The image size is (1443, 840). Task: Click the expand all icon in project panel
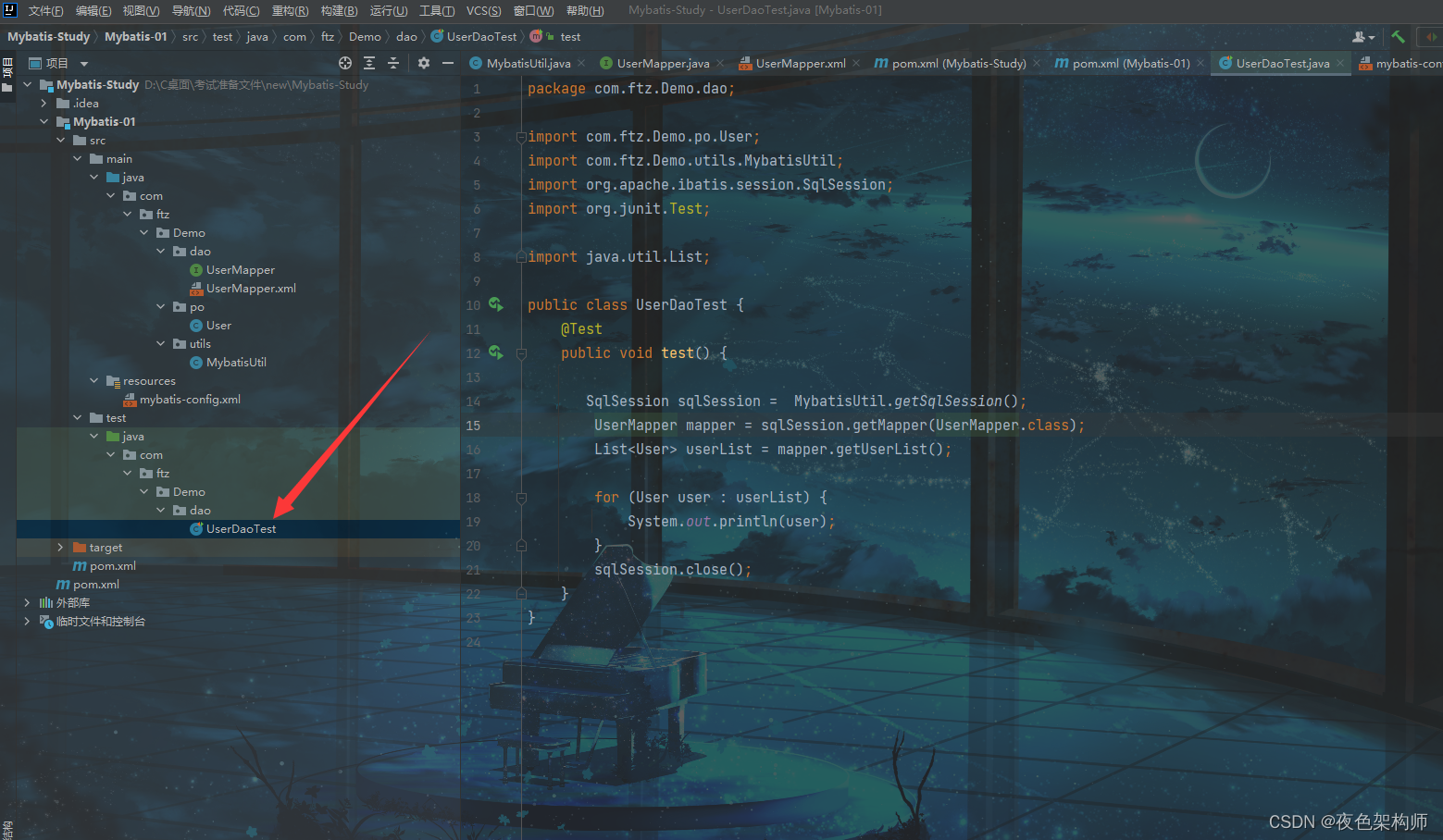click(369, 63)
